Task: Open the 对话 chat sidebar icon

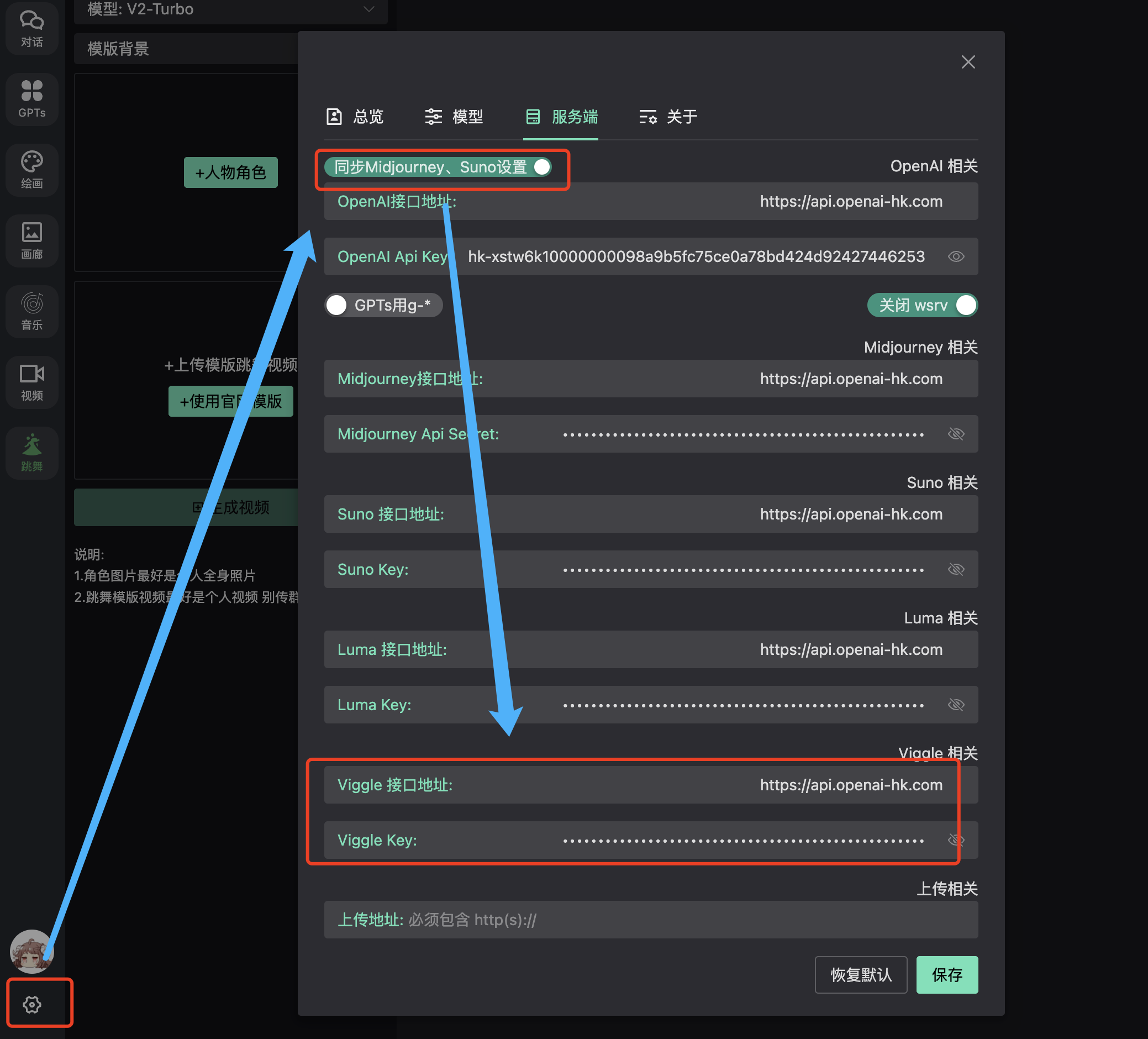Action: [x=32, y=29]
